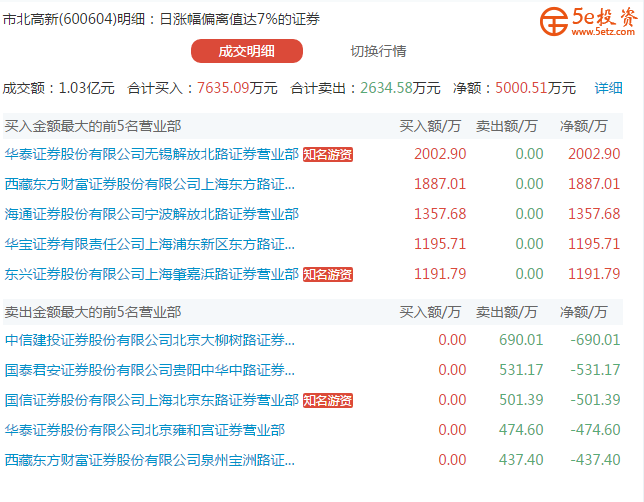The height and width of the screenshot is (502, 644).
Task: Select 合计卖出 value 2634.58
Action: click(386, 88)
